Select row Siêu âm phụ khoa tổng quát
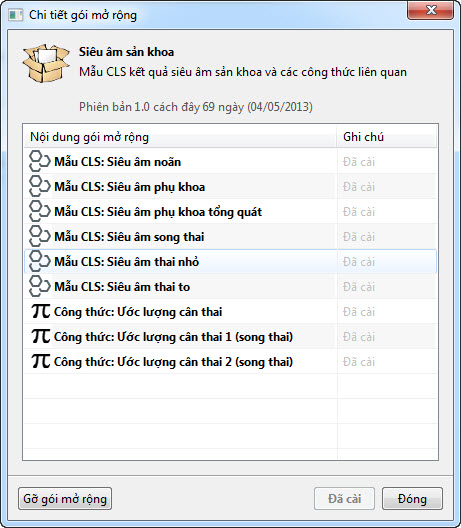The height and width of the screenshot is (528, 461). click(x=230, y=211)
